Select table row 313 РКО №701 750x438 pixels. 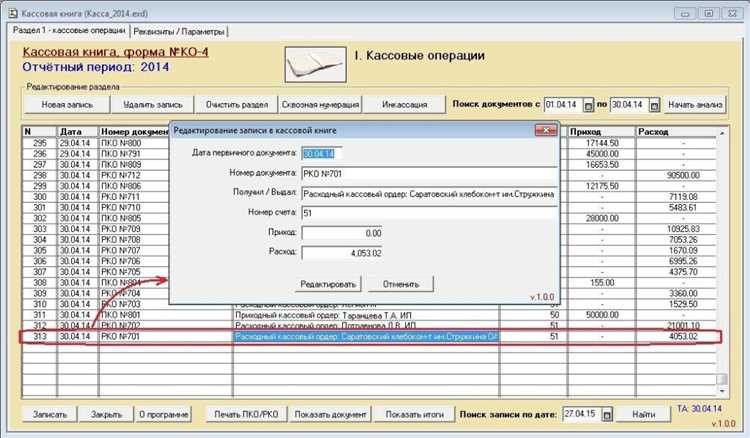click(x=369, y=337)
